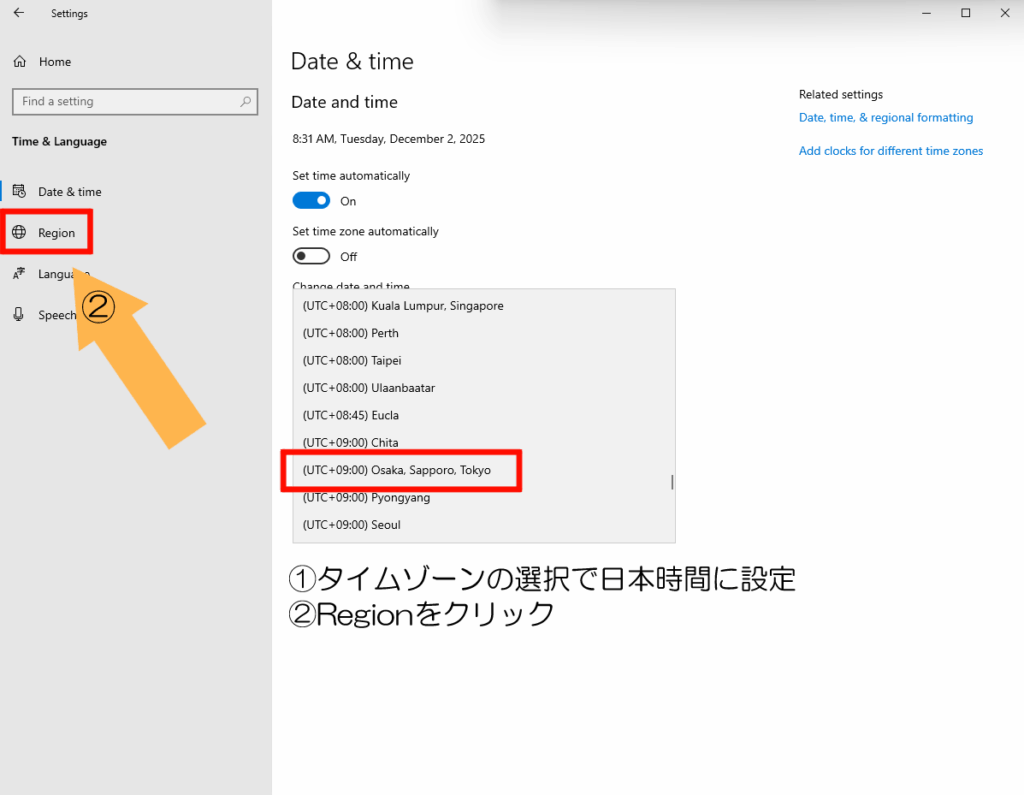Viewport: 1024px width, 795px height.
Task: Click the time zone list scrollbar thumb
Action: click(672, 482)
